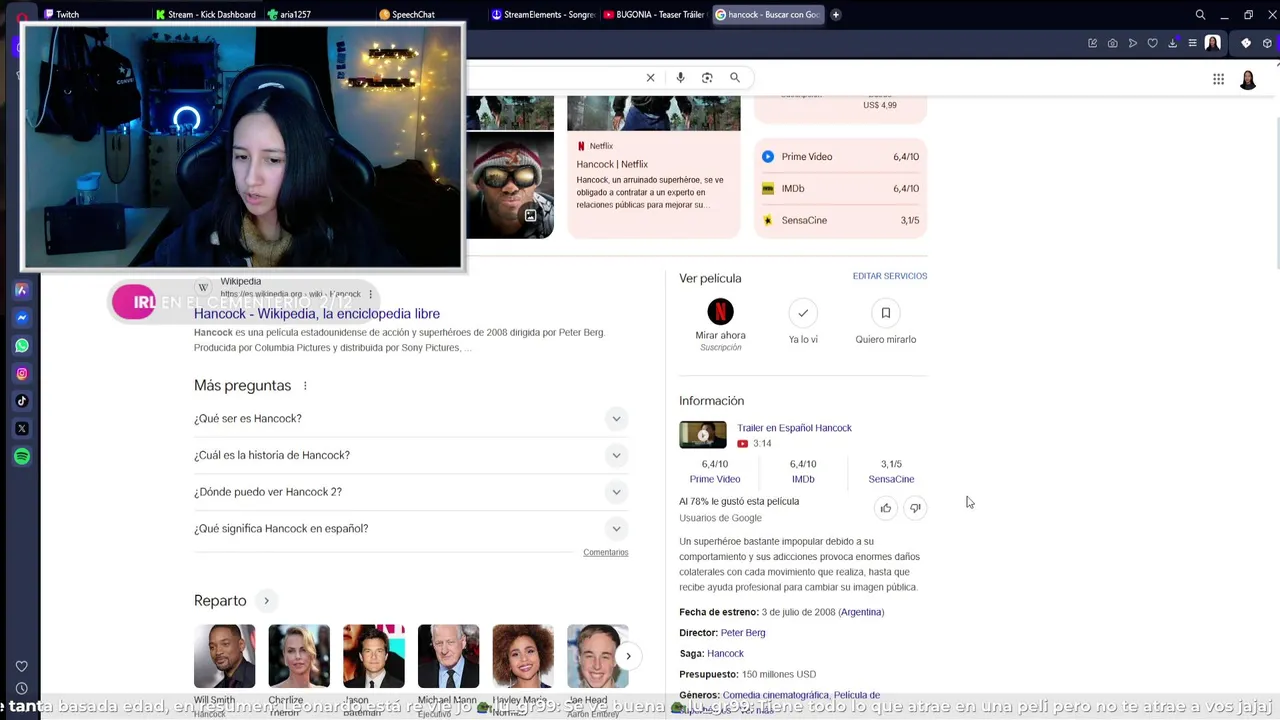1280x720 pixels.
Task: Search by image with Google Lens icon
Action: (707, 78)
